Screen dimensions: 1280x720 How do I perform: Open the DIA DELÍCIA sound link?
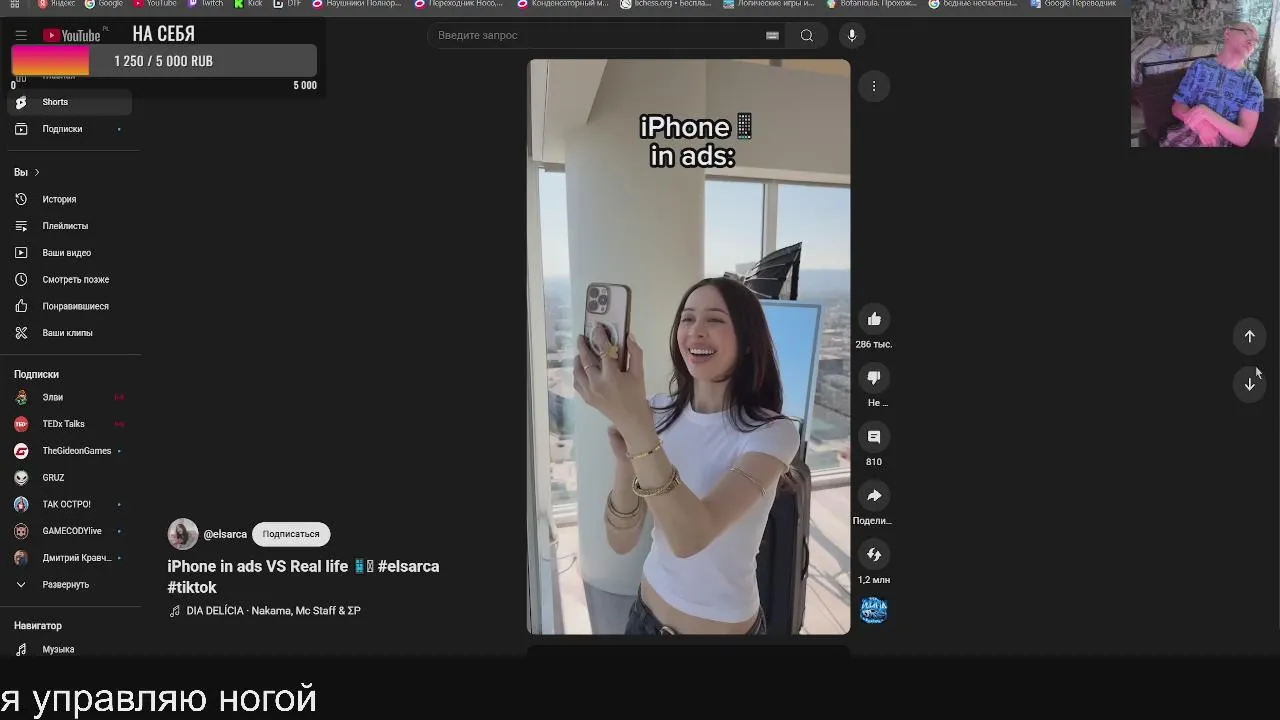(273, 610)
